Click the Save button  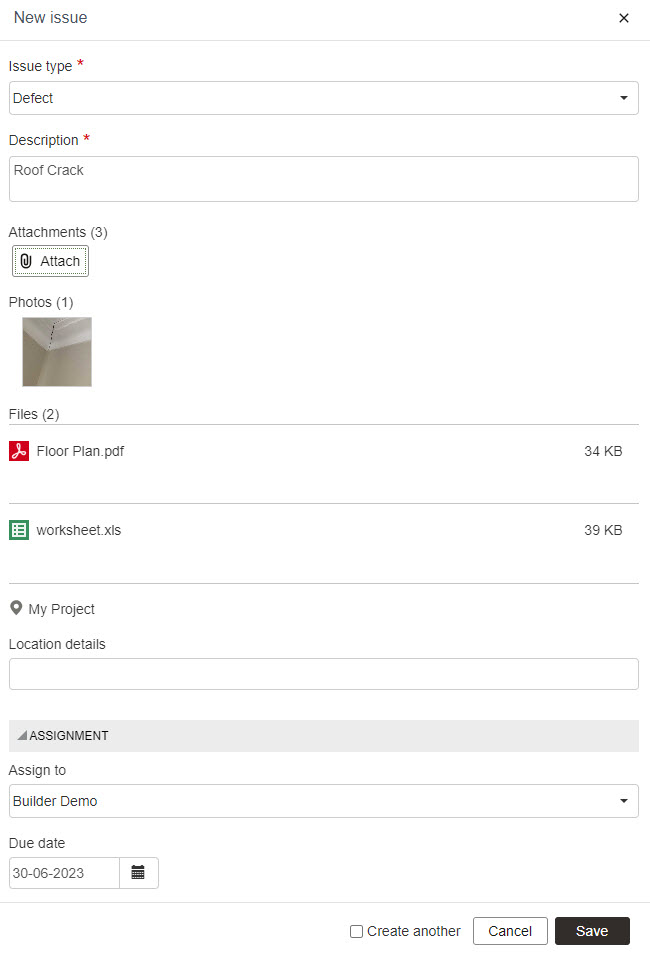coord(592,931)
